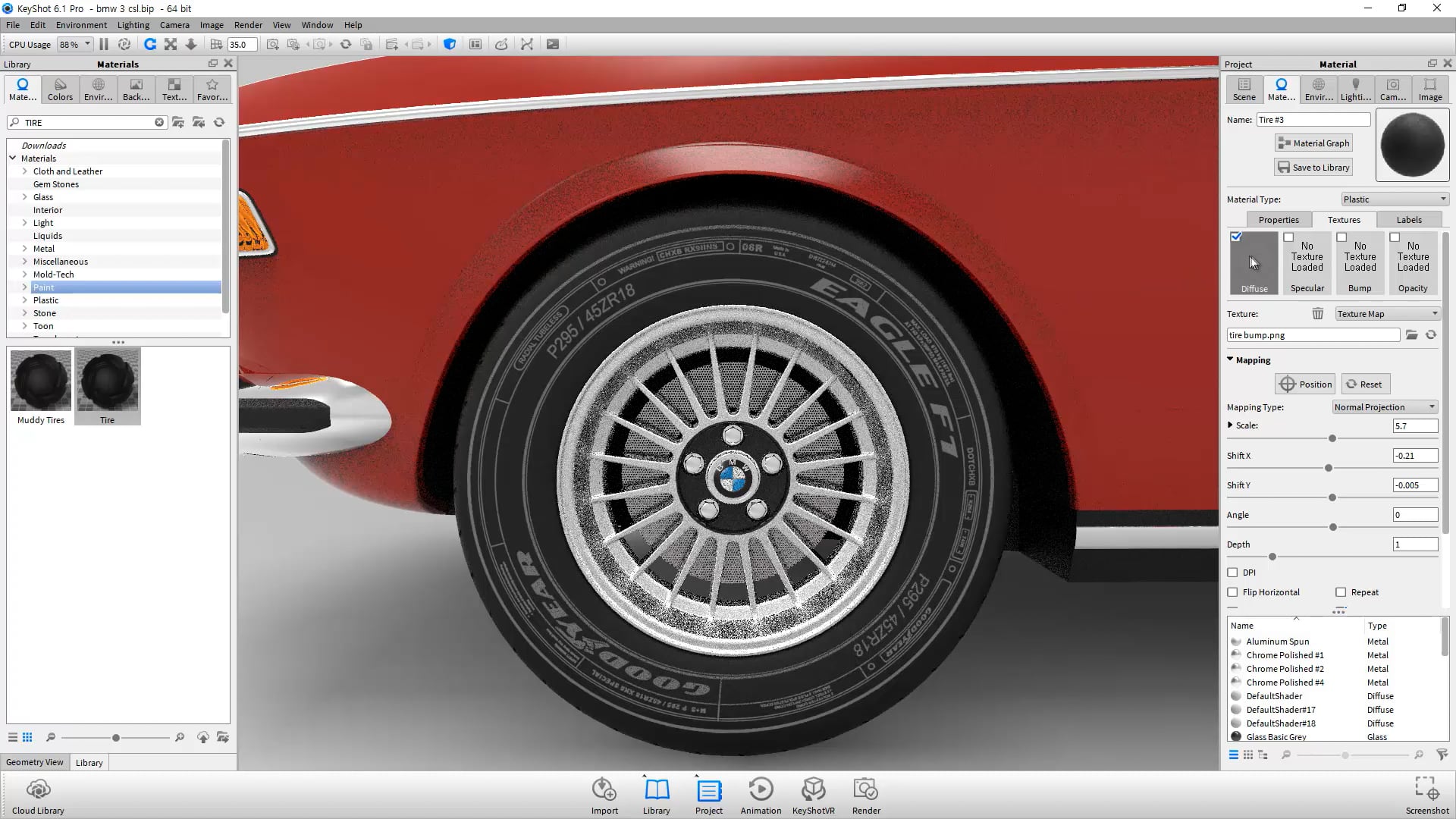Image resolution: width=1456 pixels, height=819 pixels.
Task: Open the Mapping Type dropdown
Action: click(1385, 407)
